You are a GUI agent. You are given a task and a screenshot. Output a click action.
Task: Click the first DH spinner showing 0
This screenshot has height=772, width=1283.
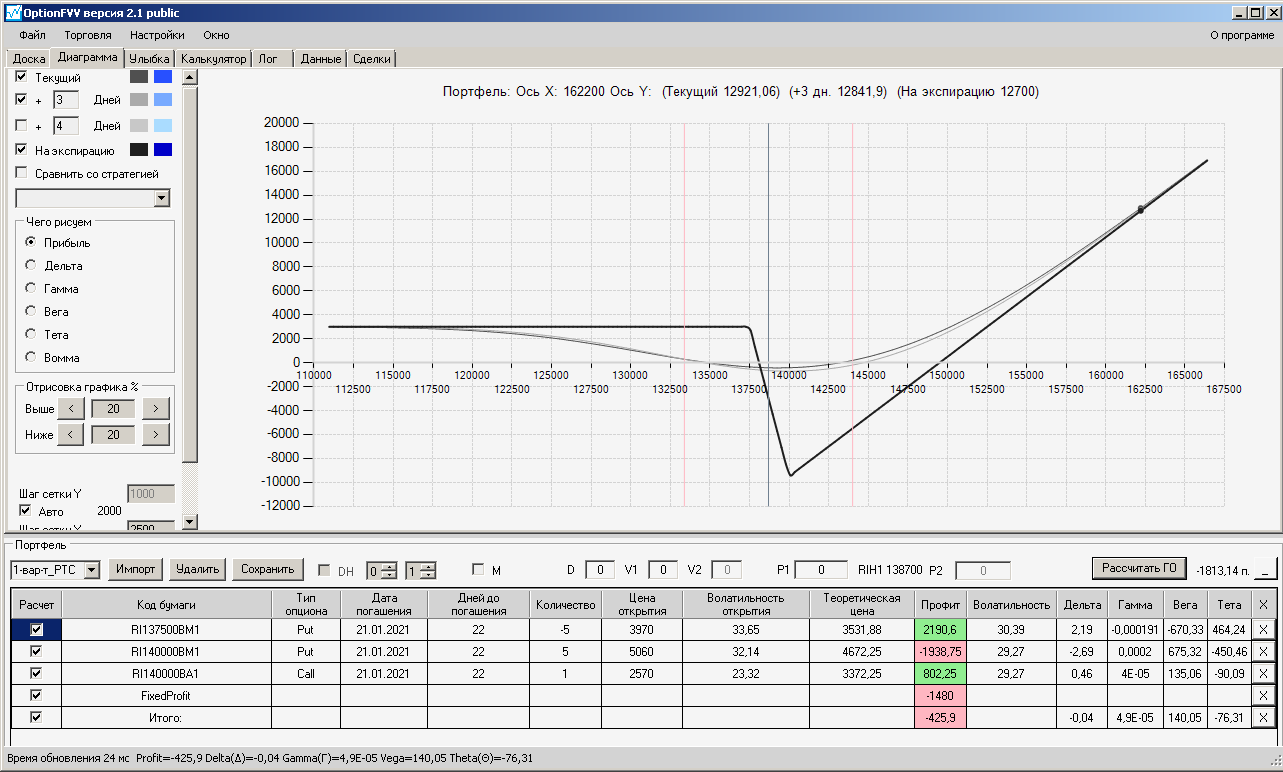(x=382, y=570)
